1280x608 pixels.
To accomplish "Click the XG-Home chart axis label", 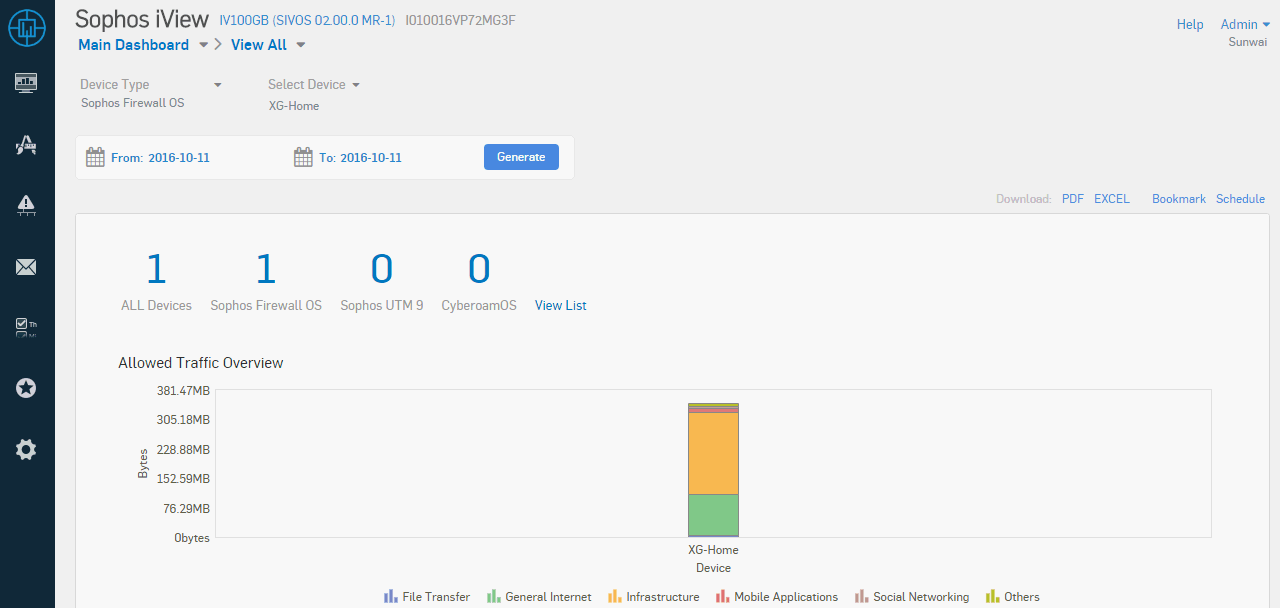I will 713,550.
